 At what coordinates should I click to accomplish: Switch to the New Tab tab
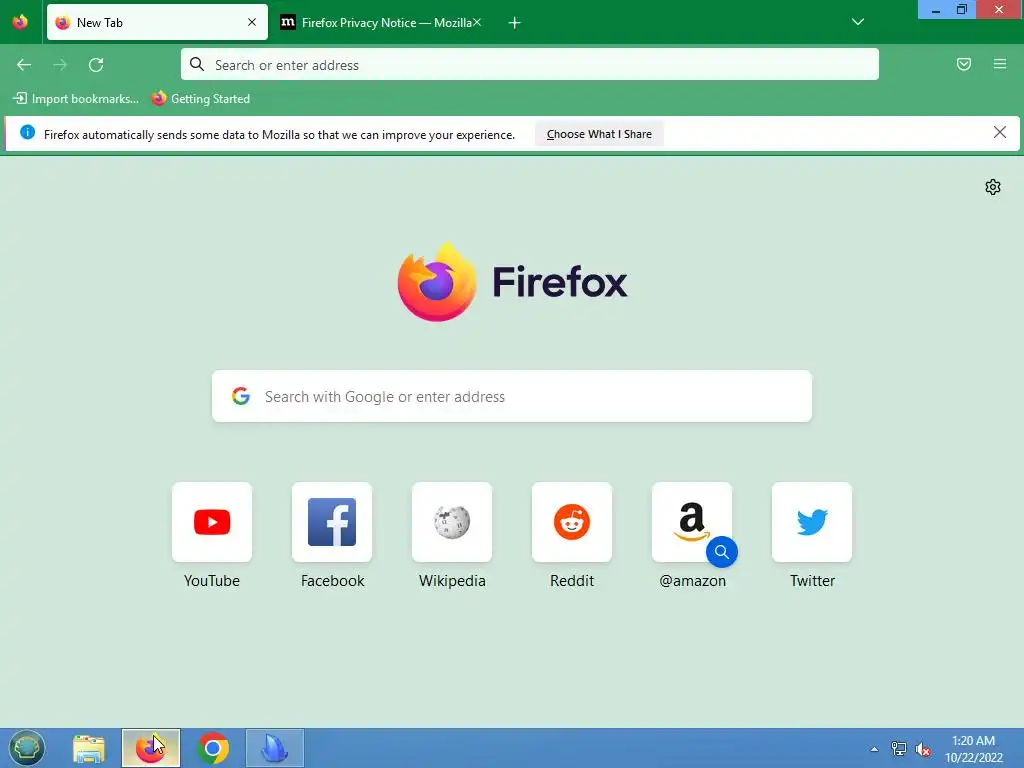(157, 22)
